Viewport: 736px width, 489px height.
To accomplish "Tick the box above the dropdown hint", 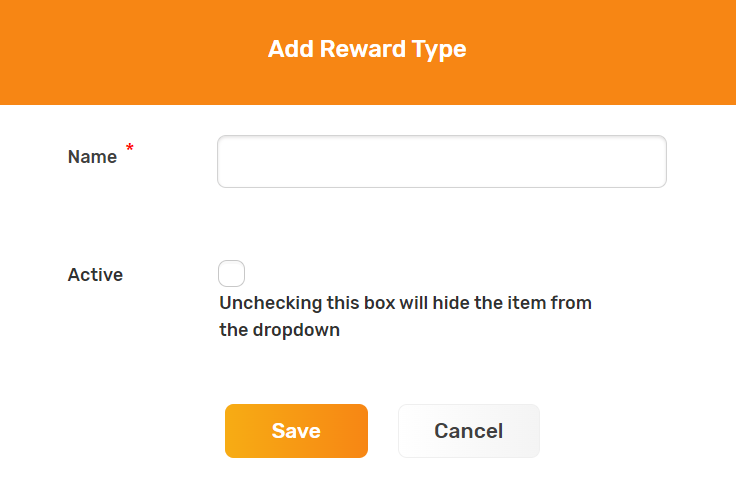I will point(231,274).
